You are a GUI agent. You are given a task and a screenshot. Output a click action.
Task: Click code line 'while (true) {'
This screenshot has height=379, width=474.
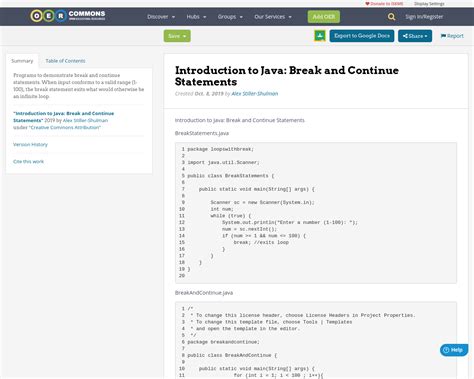coord(231,216)
